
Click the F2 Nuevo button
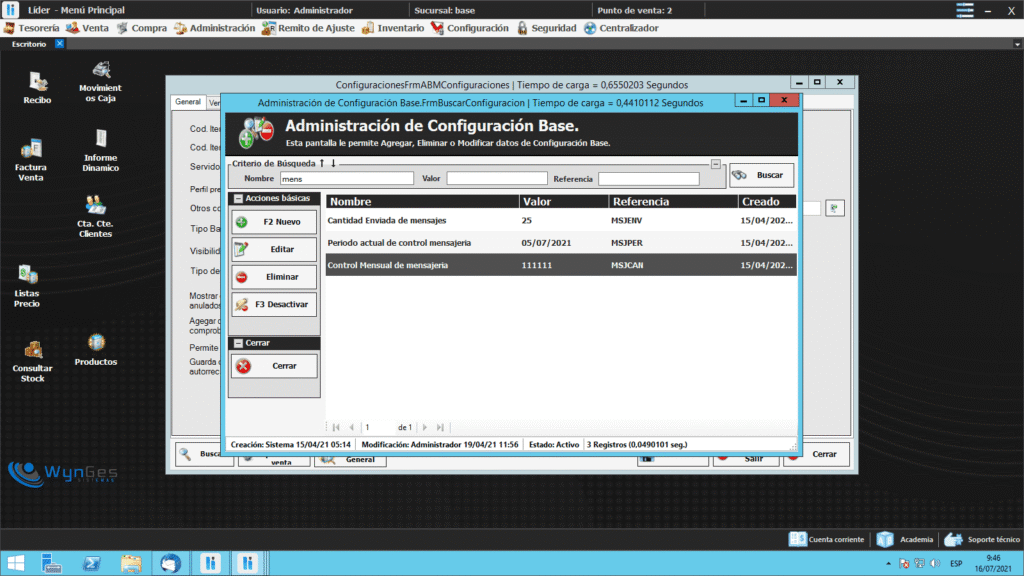pyautogui.click(x=274, y=222)
